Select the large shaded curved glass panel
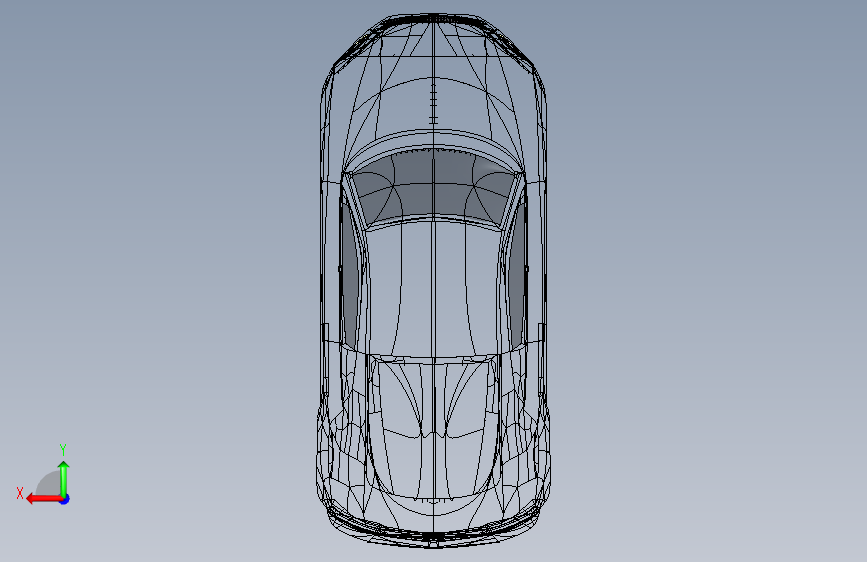Image resolution: width=867 pixels, height=562 pixels. [x=433, y=187]
